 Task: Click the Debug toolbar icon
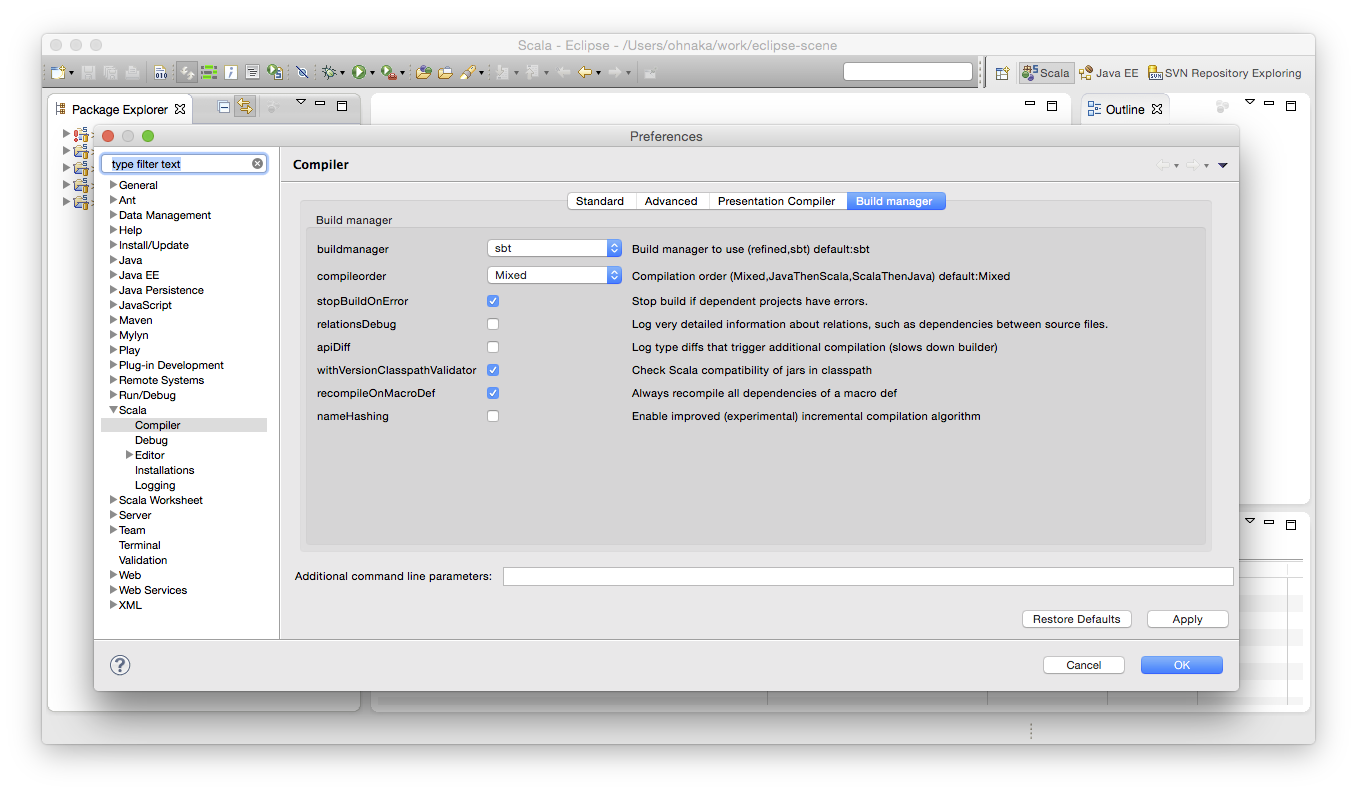[x=328, y=71]
